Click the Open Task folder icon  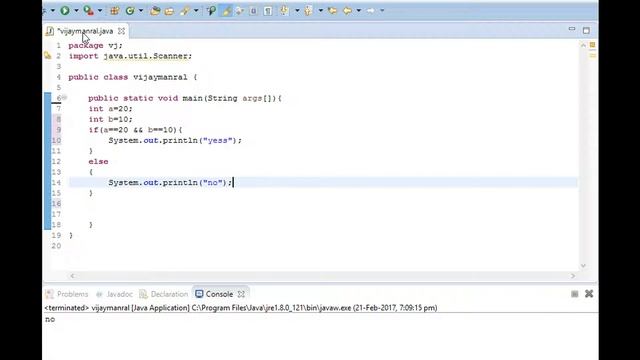click(169, 11)
